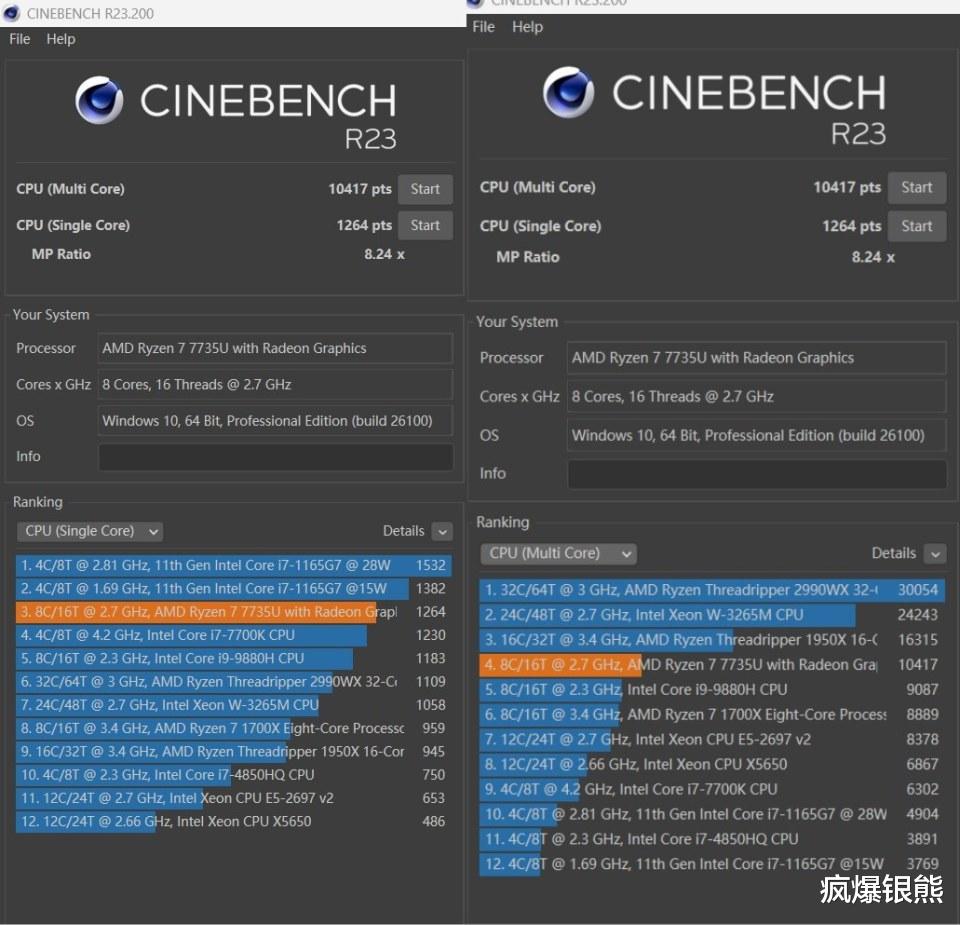This screenshot has width=960, height=925.
Task: Click the 8.24 x MP Ratio in right window
Action: coord(872,258)
